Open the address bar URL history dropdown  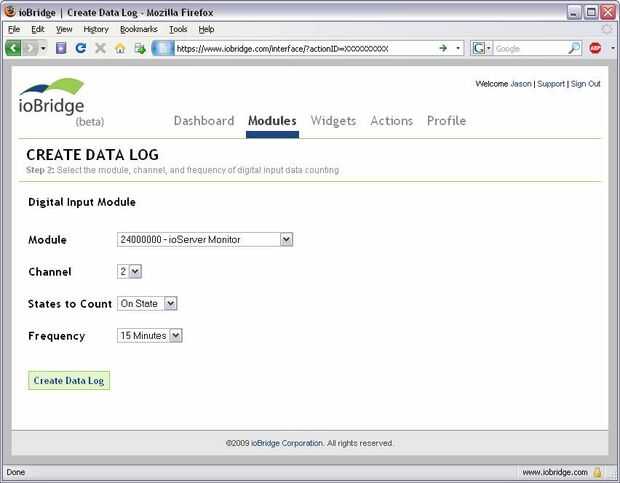(x=458, y=48)
